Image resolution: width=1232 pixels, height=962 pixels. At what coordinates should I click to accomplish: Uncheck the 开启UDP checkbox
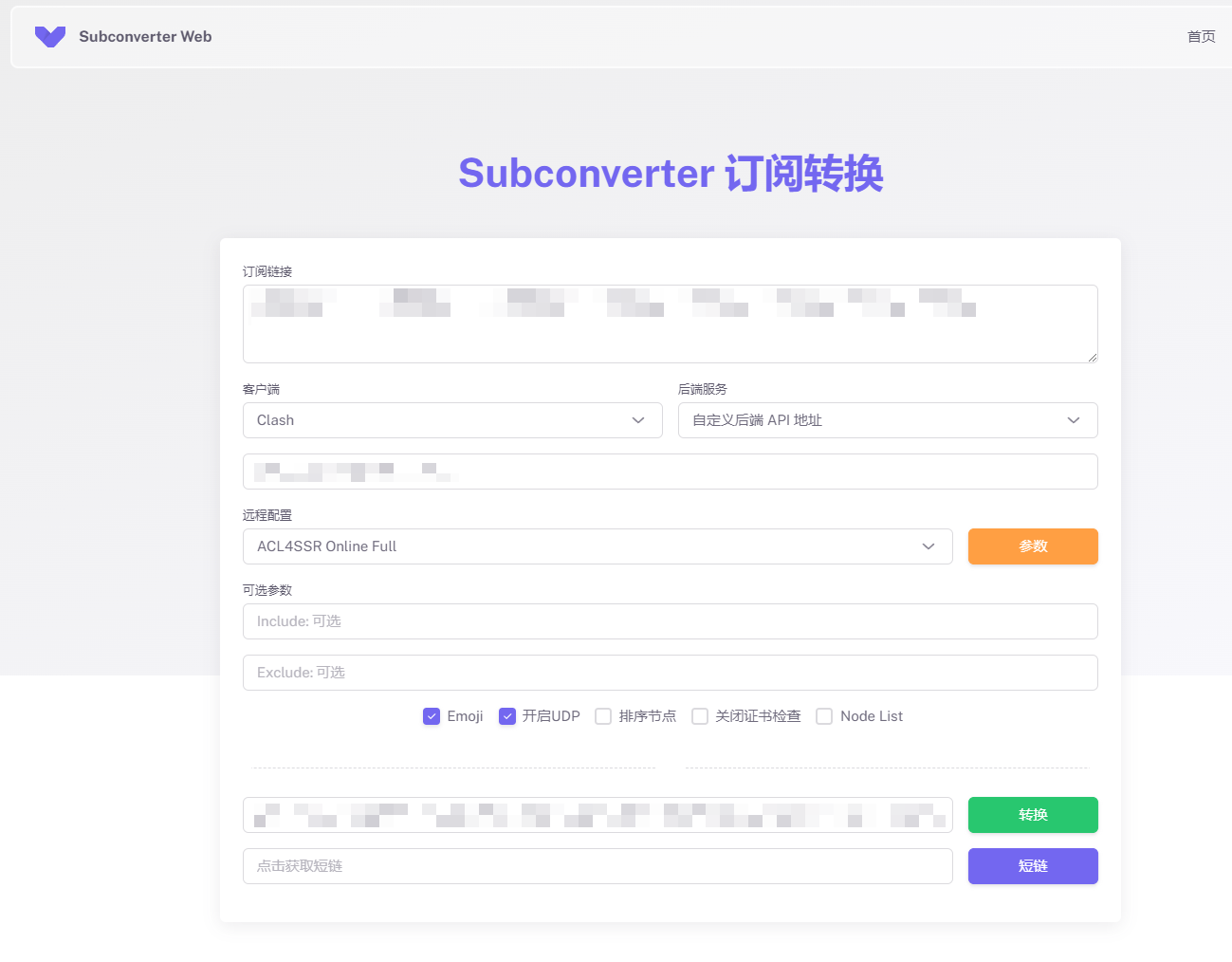pyautogui.click(x=507, y=716)
